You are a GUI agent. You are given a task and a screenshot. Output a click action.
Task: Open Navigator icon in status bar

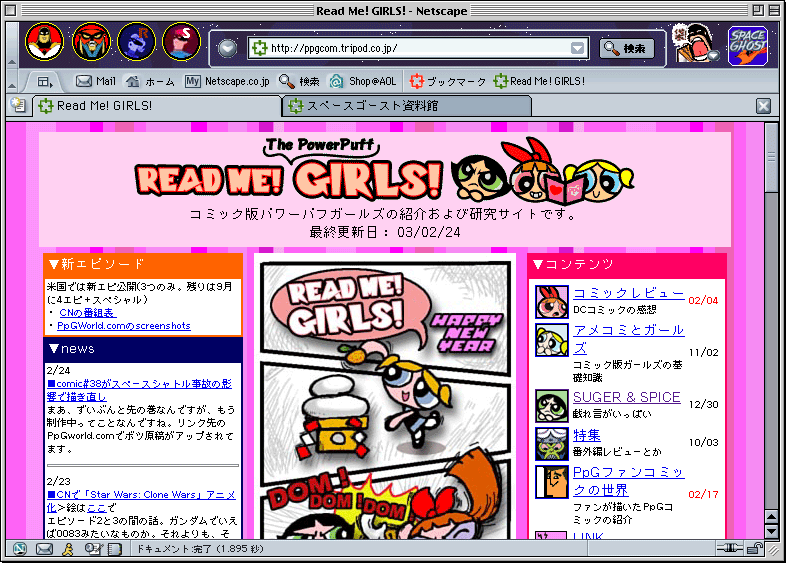(x=19, y=549)
